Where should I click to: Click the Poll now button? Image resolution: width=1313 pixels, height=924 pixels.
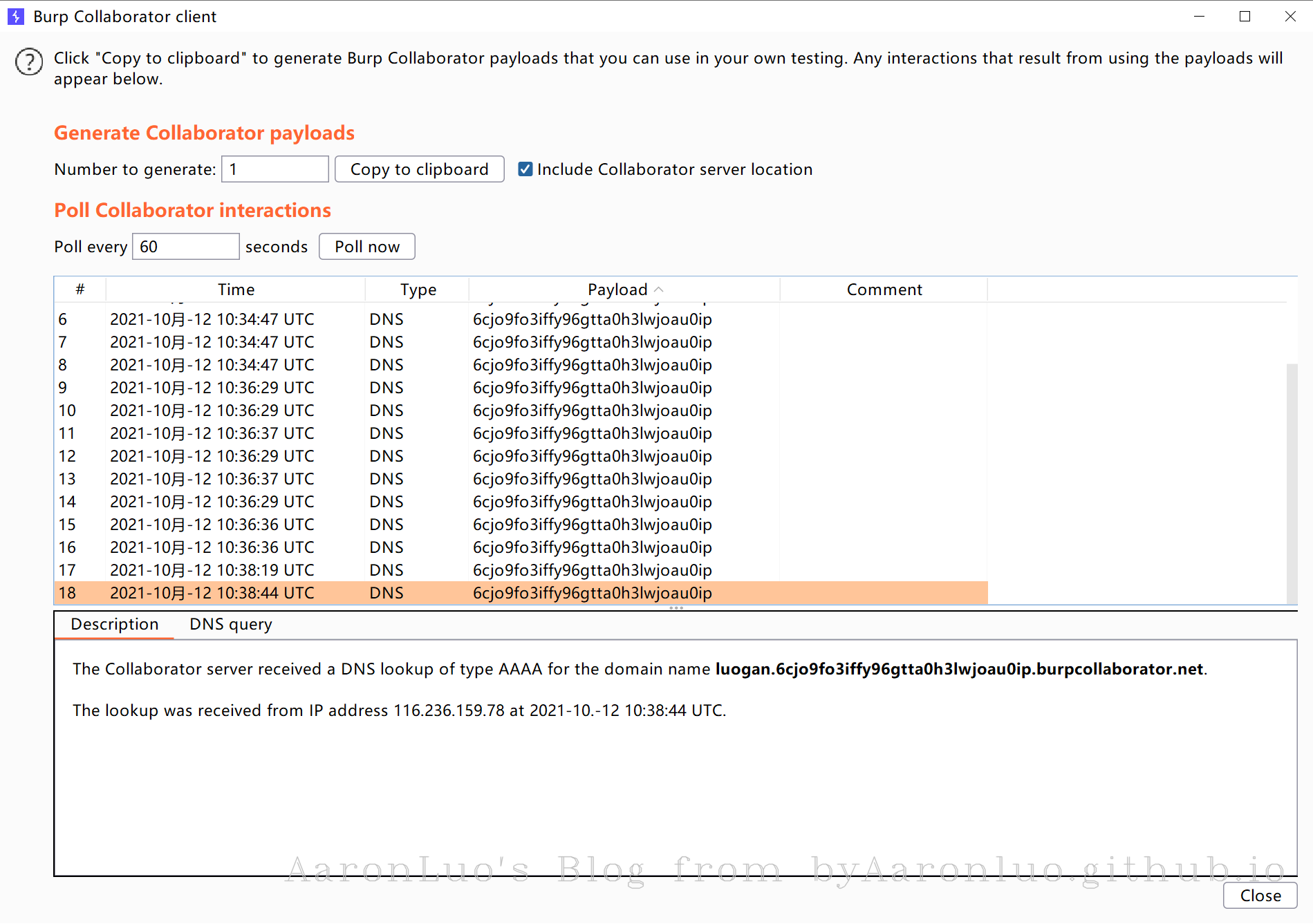coord(367,247)
